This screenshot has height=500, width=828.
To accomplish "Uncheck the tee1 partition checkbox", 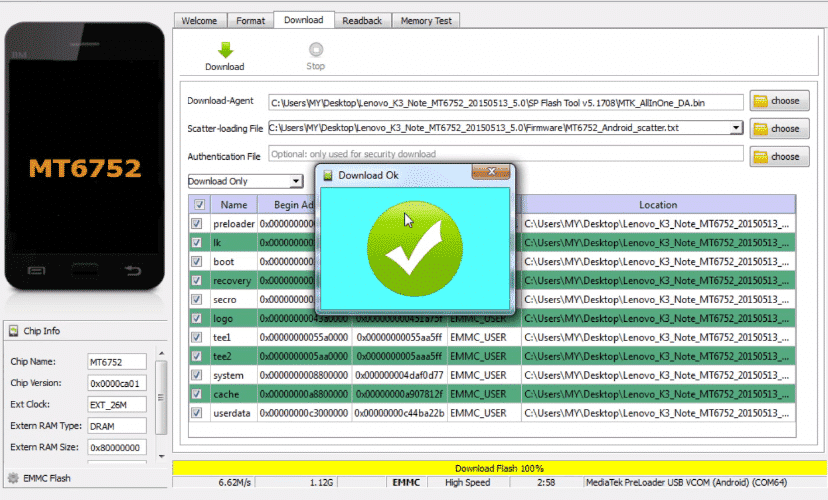I will [196, 337].
